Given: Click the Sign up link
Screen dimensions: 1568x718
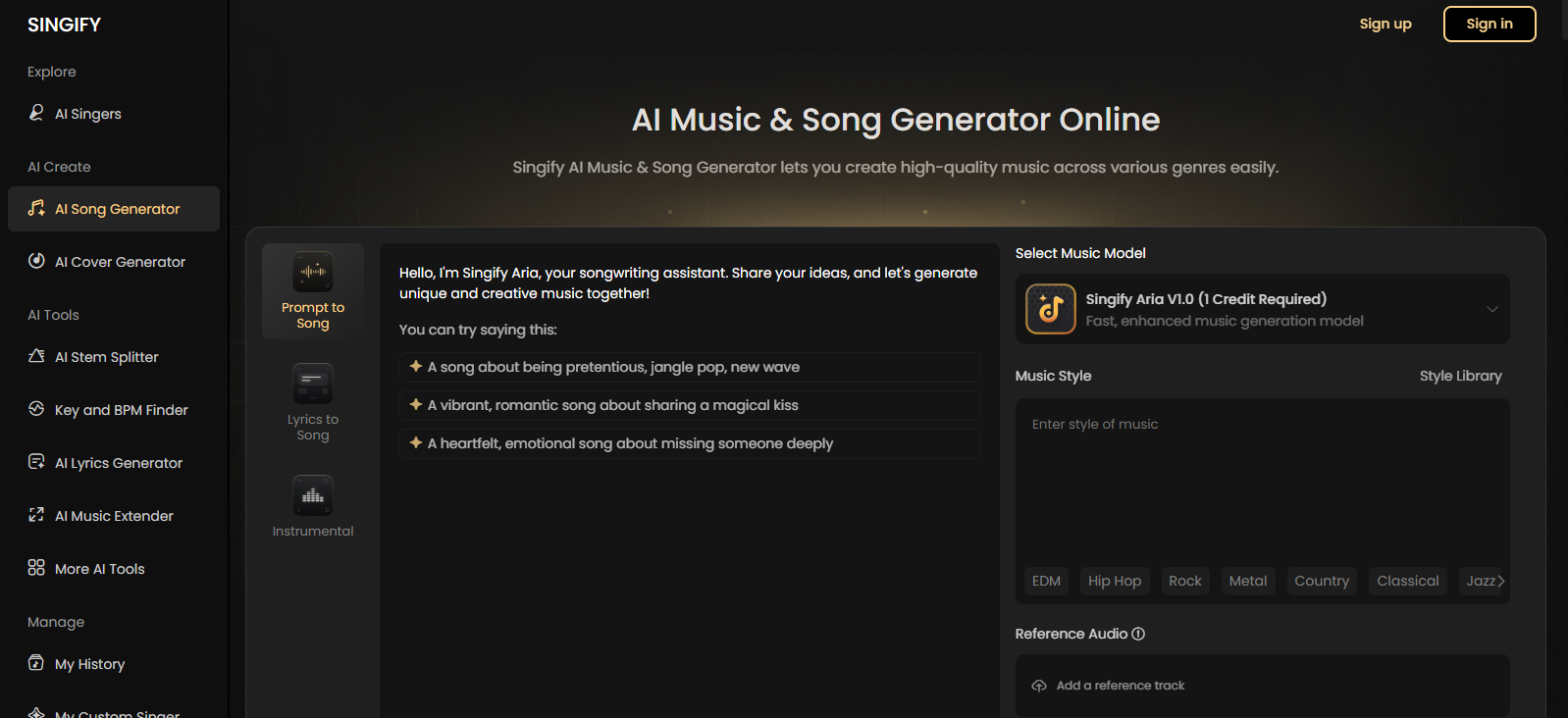Looking at the screenshot, I should coord(1385,24).
